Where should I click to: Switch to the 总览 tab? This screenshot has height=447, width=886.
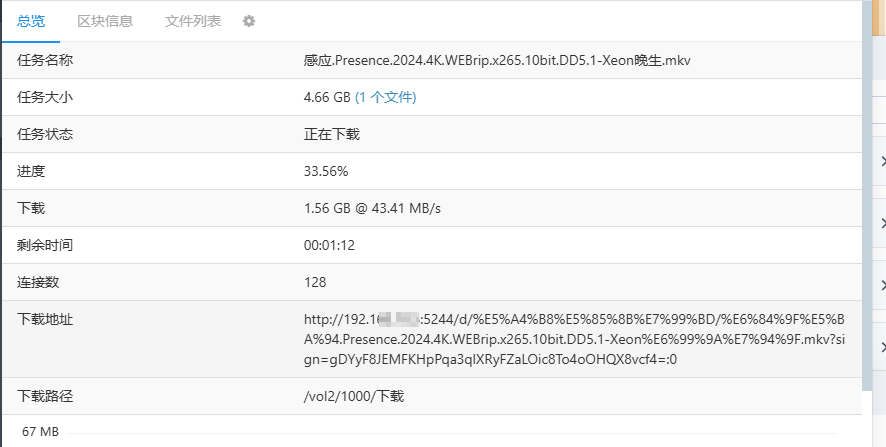point(31,21)
